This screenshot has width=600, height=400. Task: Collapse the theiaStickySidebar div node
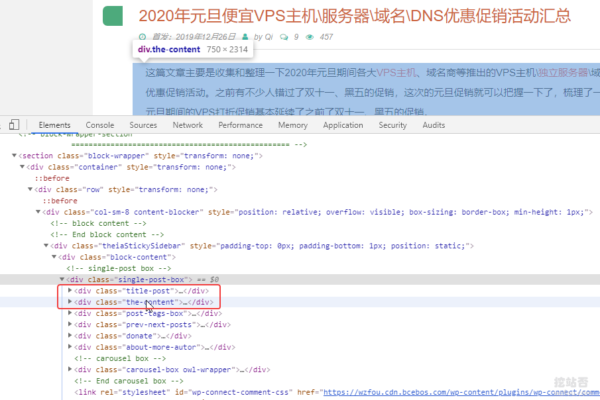pyautogui.click(x=46, y=245)
